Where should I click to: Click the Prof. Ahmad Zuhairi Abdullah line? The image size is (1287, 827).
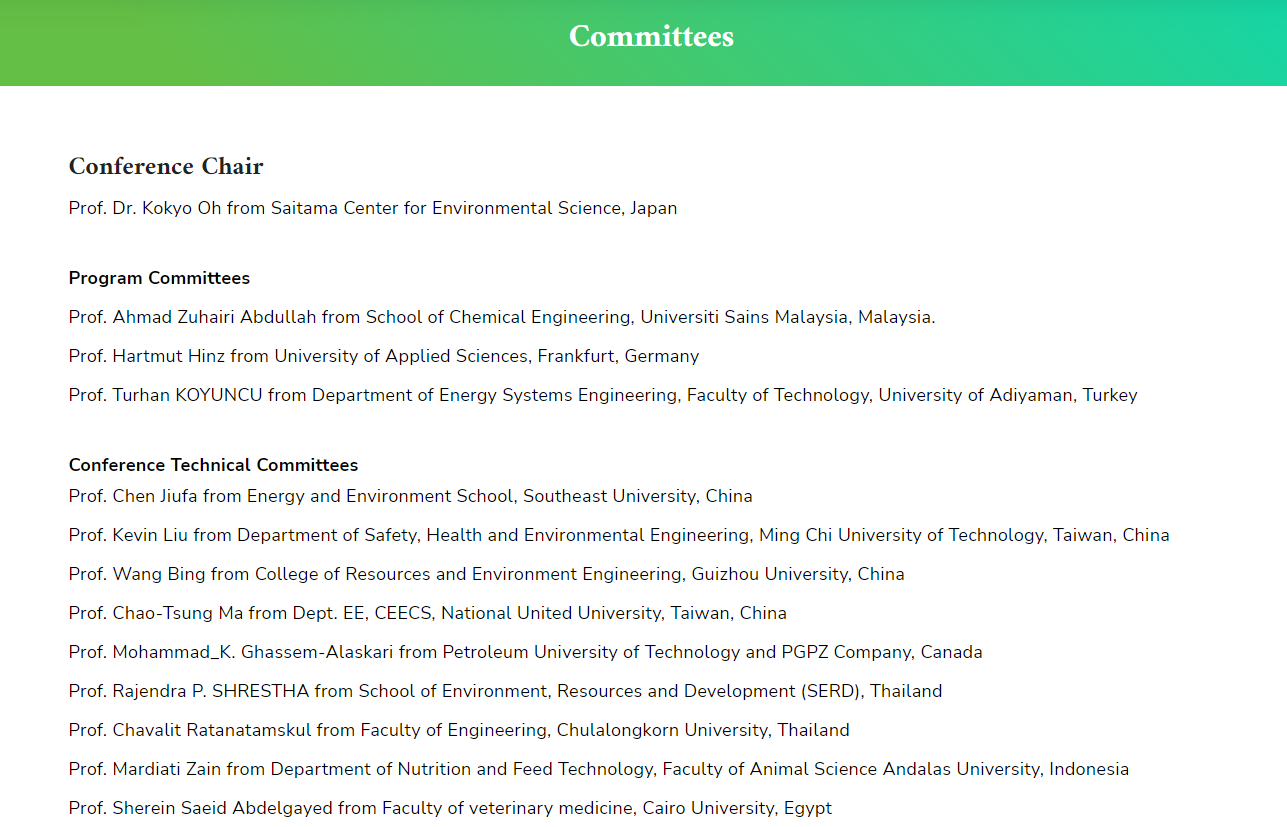tap(502, 317)
